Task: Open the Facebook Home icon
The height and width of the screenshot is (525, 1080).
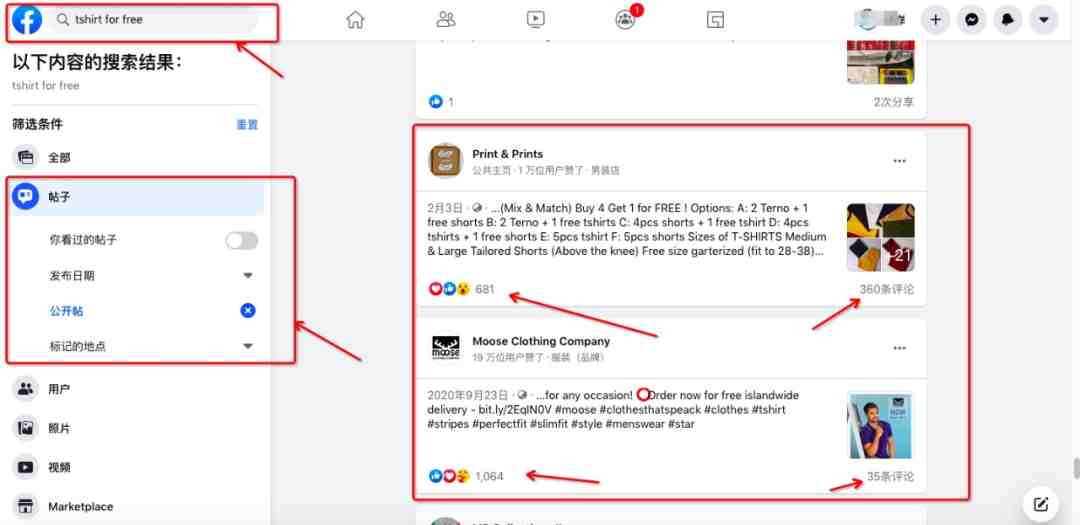Action: pyautogui.click(x=355, y=20)
